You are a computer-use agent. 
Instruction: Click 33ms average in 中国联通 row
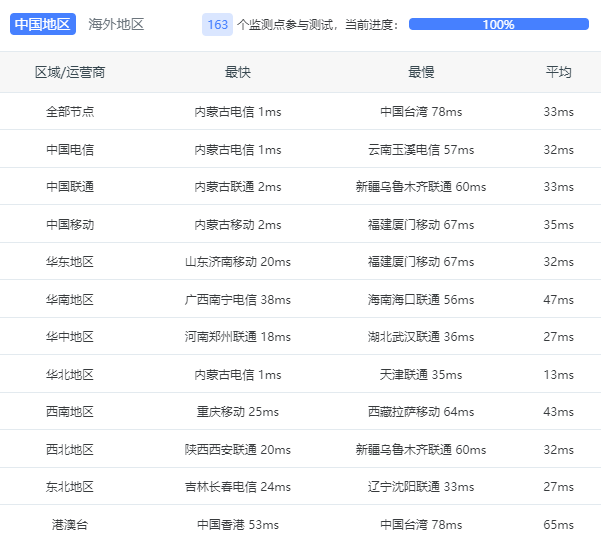[x=558, y=187]
